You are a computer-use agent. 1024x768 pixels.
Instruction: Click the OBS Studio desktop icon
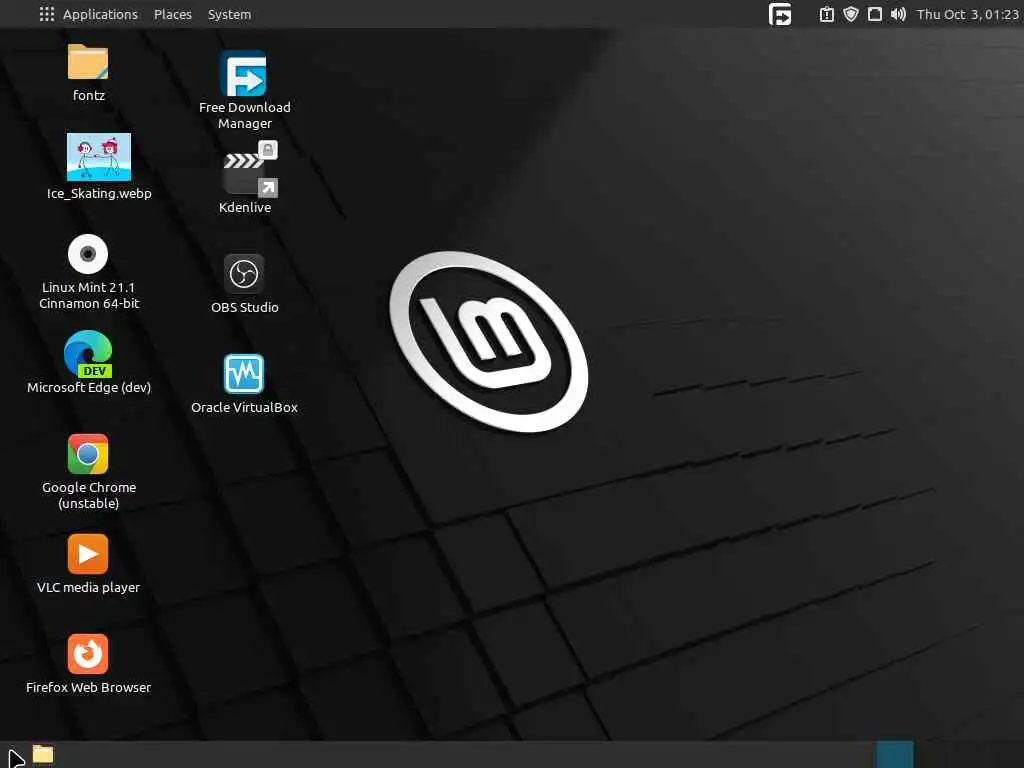(x=244, y=274)
